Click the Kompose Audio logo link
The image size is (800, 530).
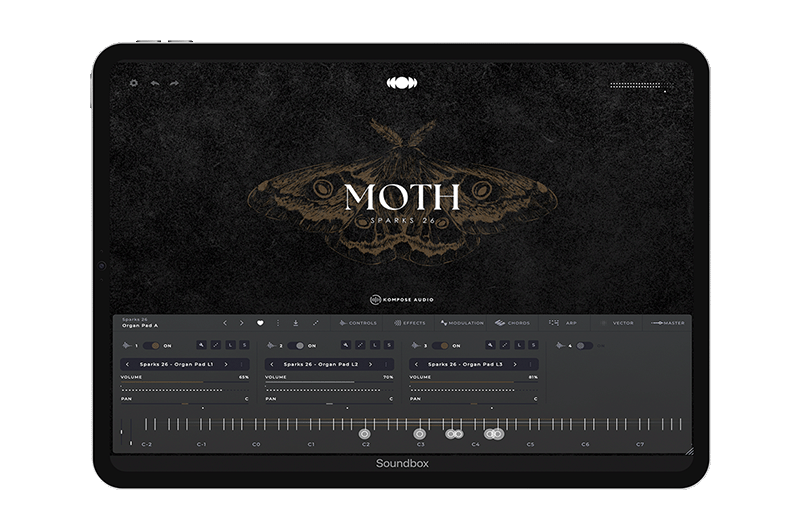[x=402, y=299]
